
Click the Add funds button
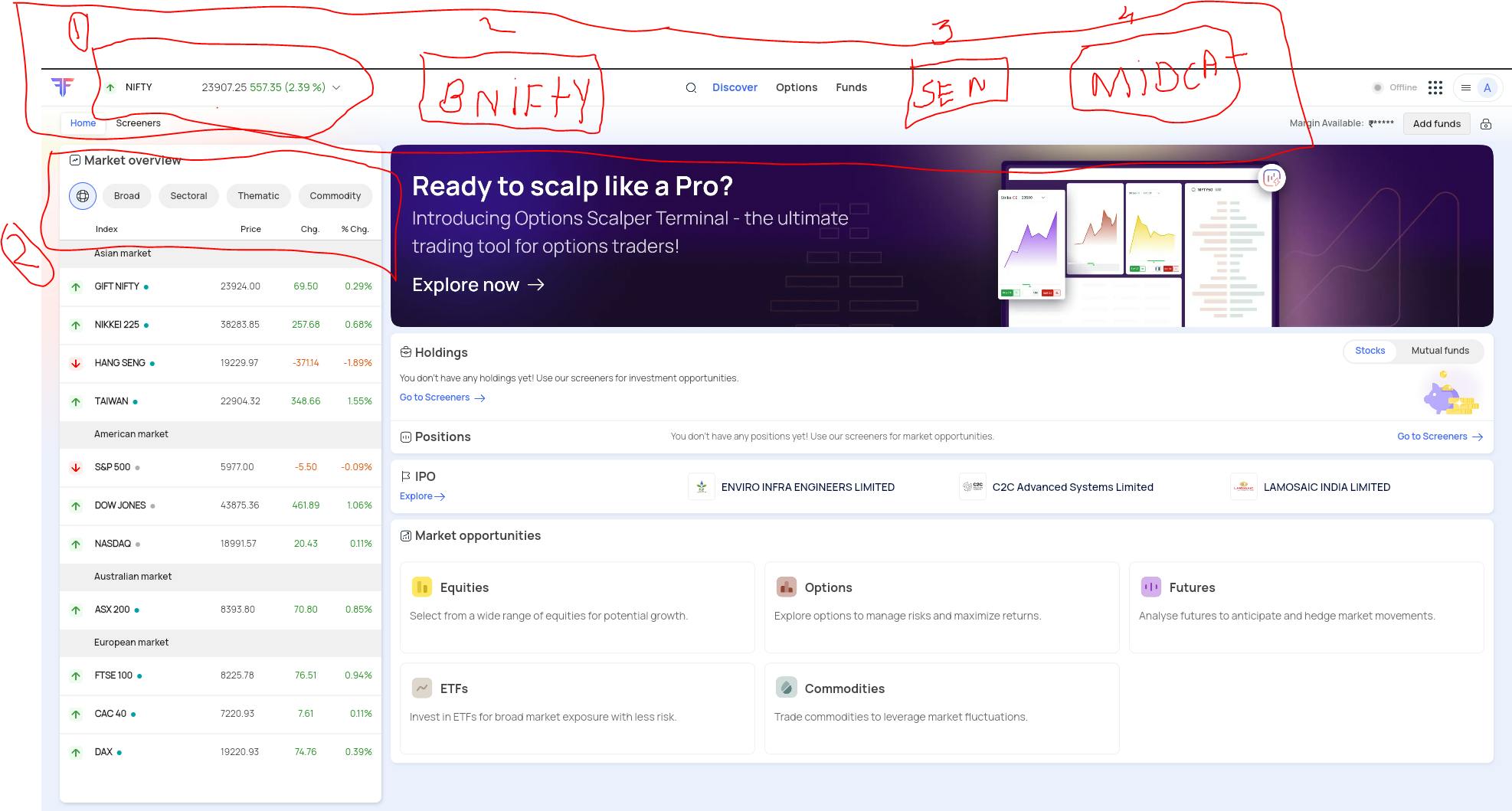(1437, 124)
